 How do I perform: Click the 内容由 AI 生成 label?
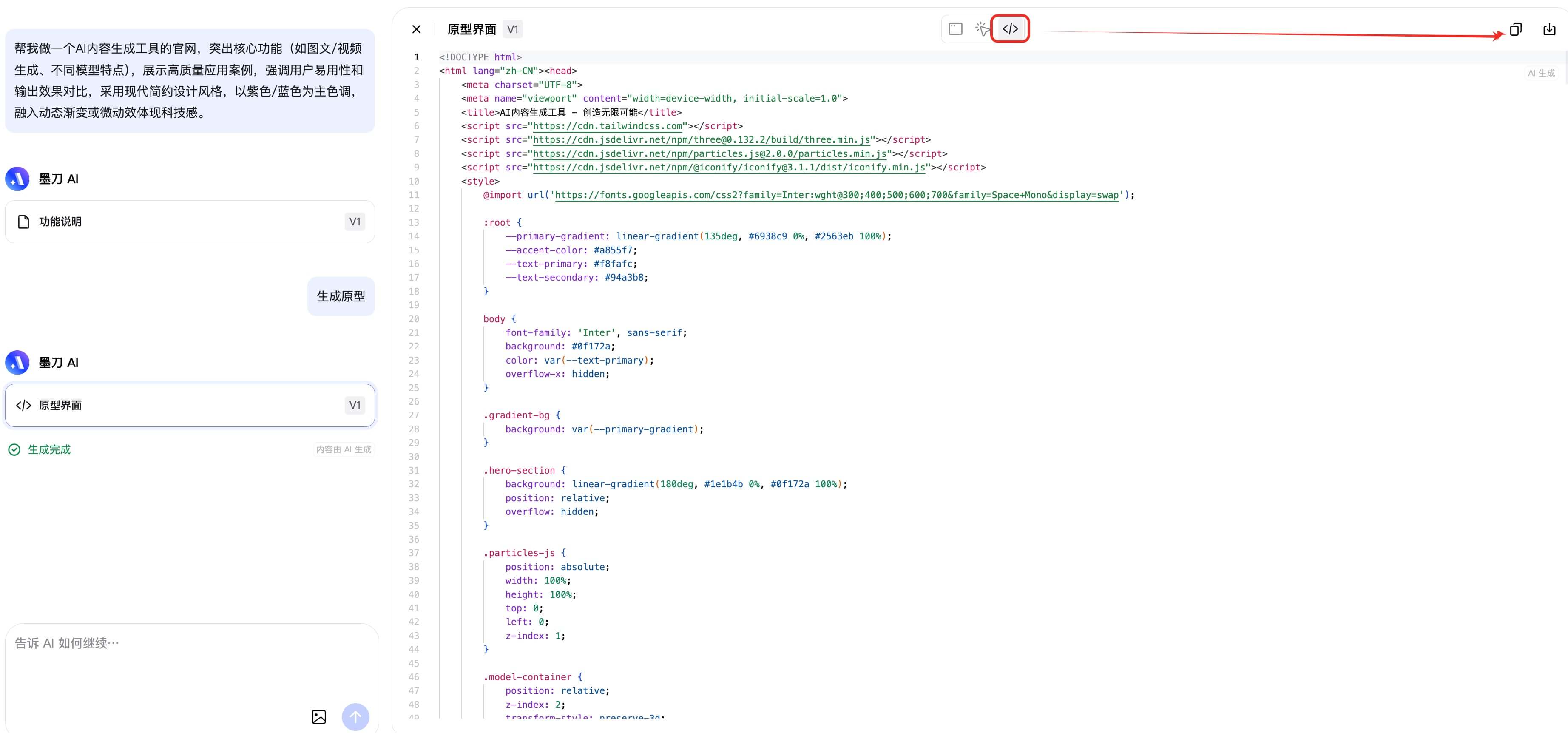[343, 449]
